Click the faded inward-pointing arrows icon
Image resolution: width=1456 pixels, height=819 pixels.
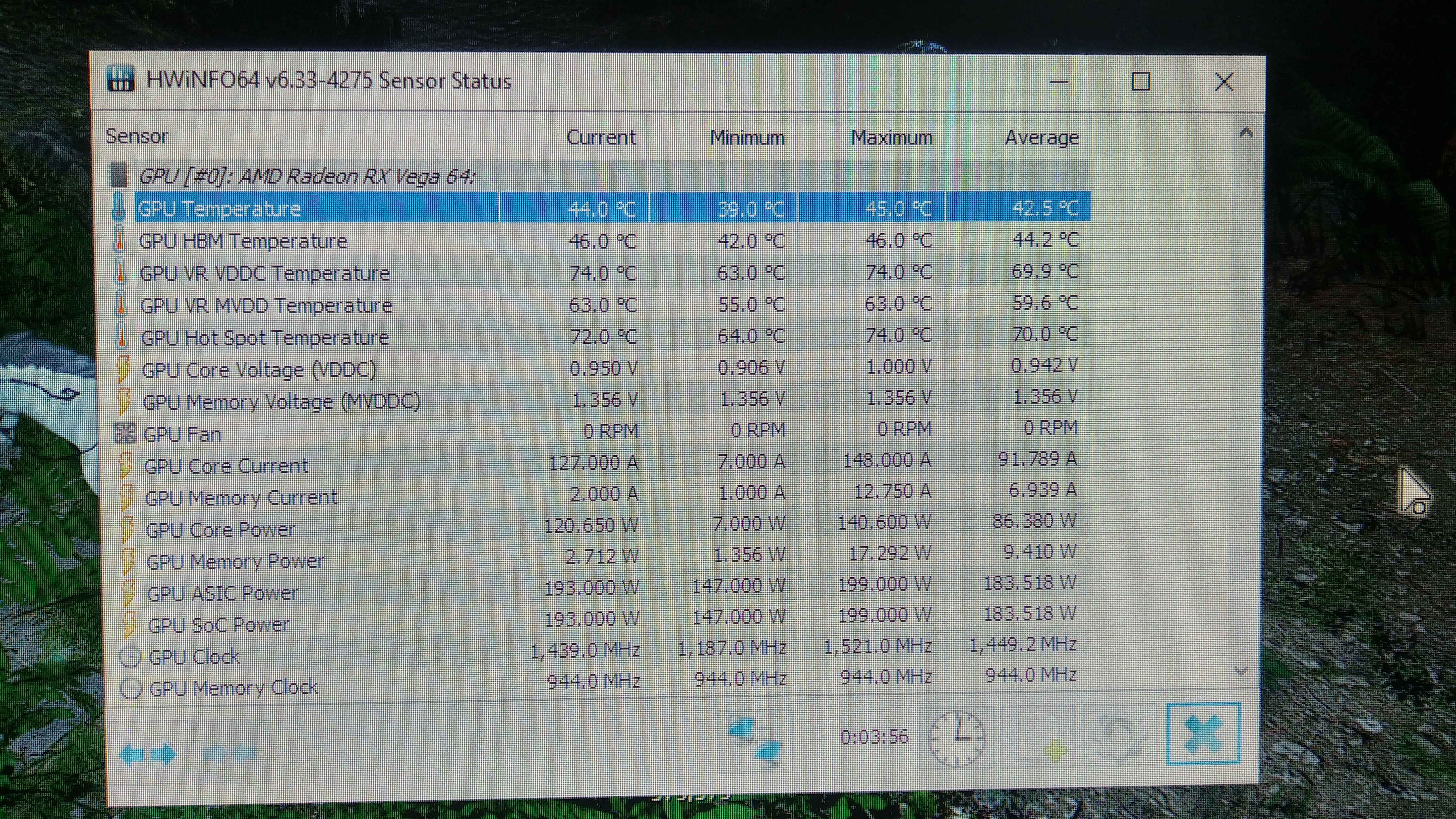point(229,752)
